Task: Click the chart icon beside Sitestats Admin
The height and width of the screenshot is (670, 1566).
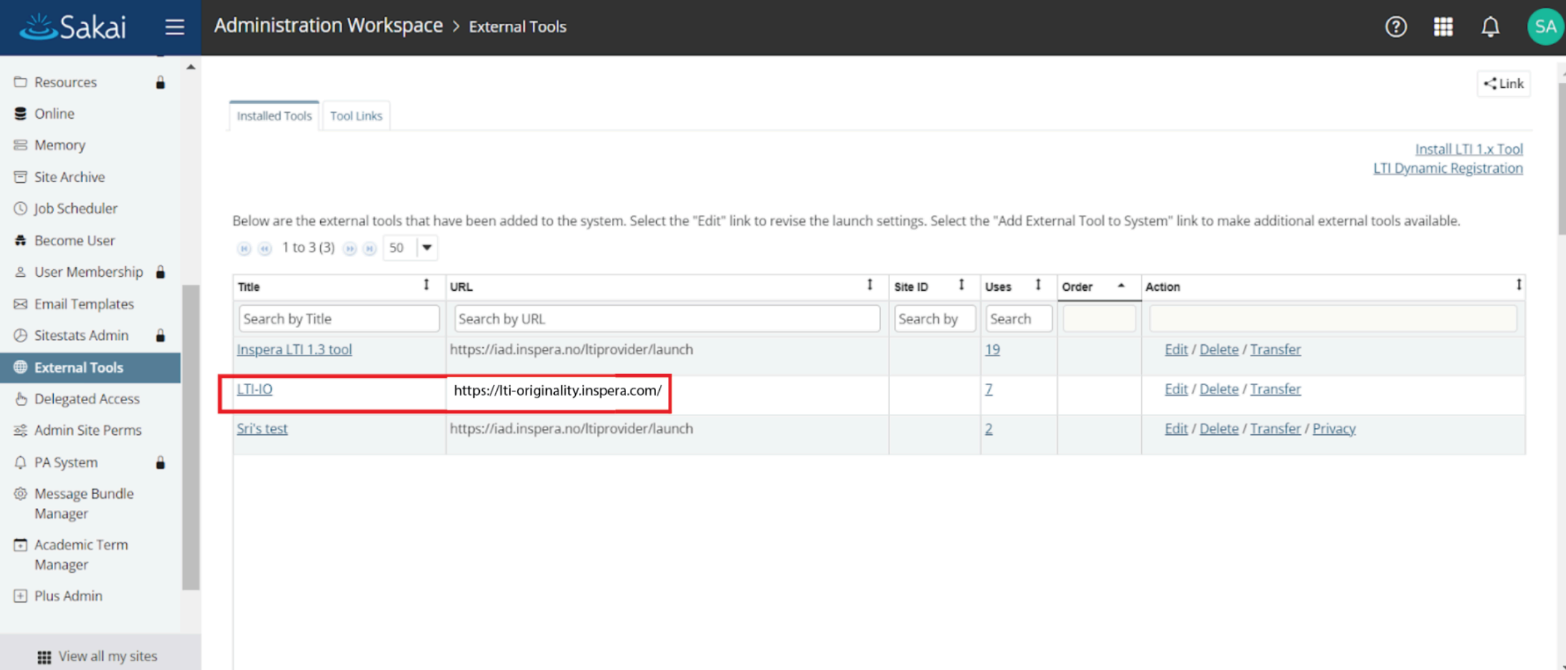Action: pos(20,336)
